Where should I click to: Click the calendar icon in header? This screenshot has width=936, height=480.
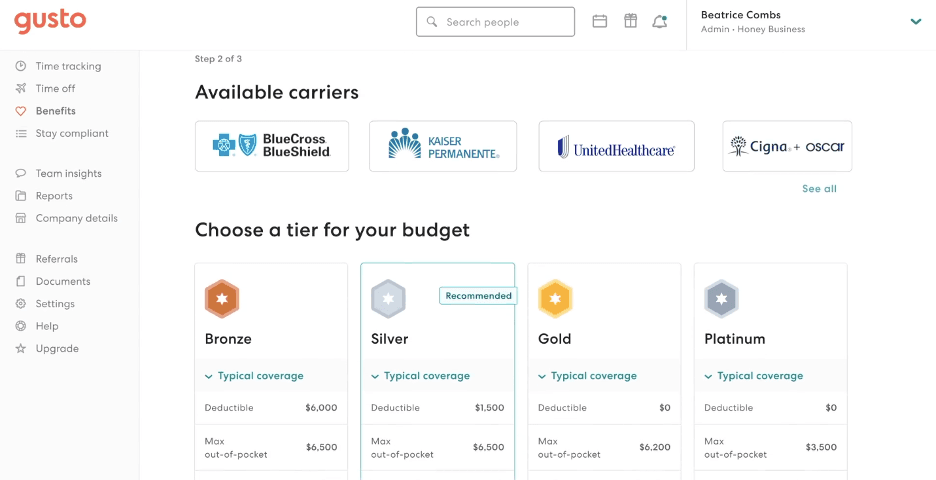tap(600, 21)
